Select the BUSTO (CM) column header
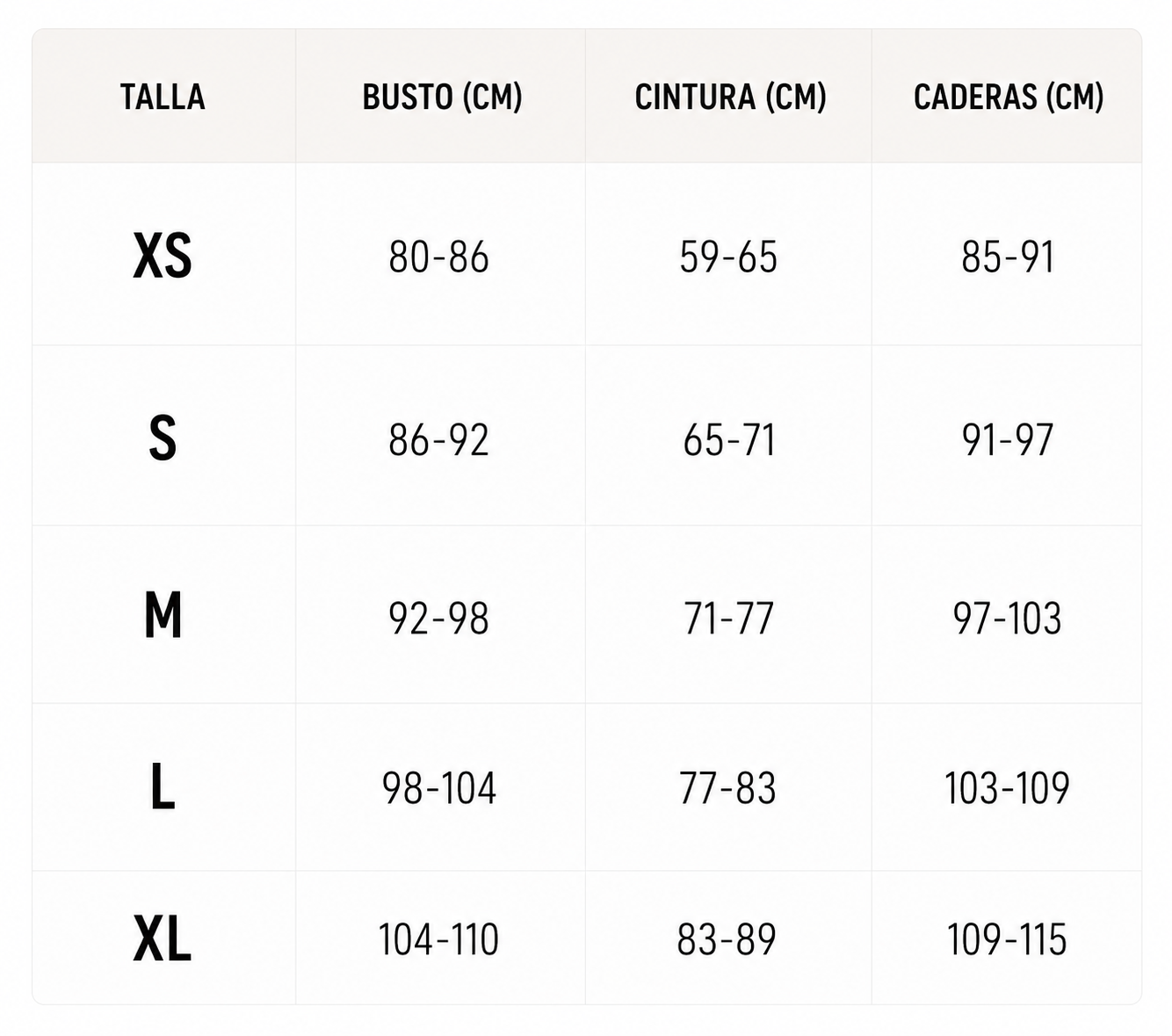Image resolution: width=1172 pixels, height=1036 pixels. (442, 97)
